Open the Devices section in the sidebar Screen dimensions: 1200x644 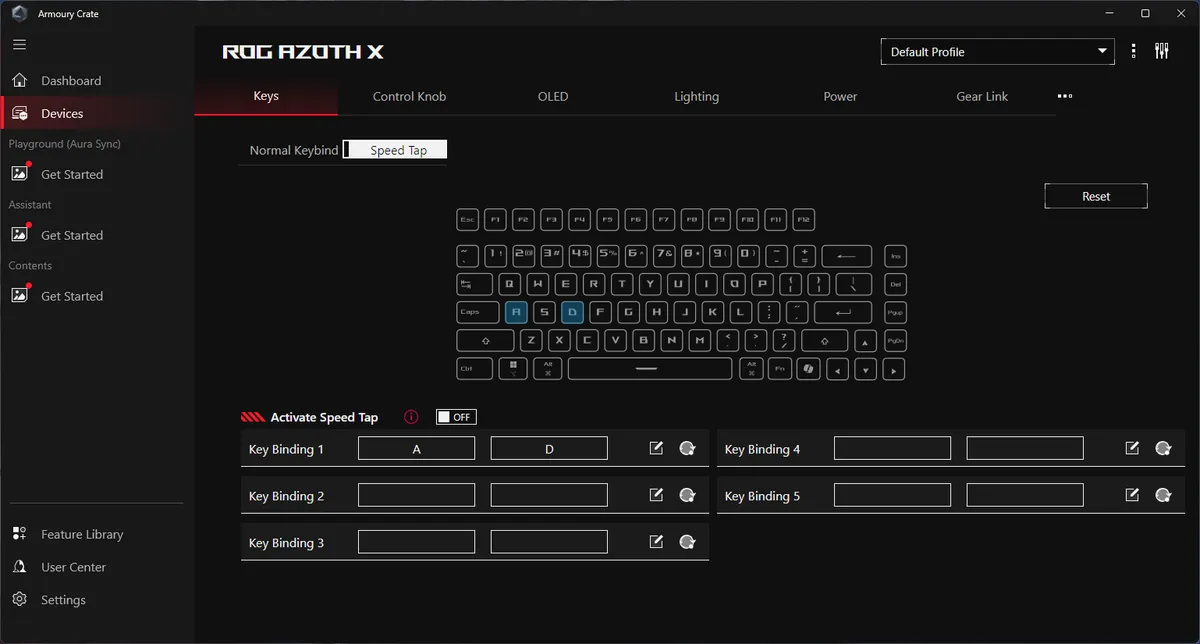(60, 113)
